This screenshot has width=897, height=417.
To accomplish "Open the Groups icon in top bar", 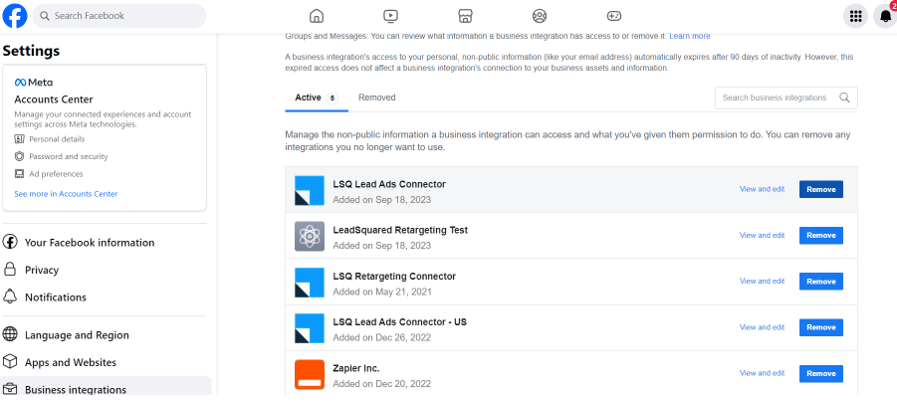I will point(540,16).
